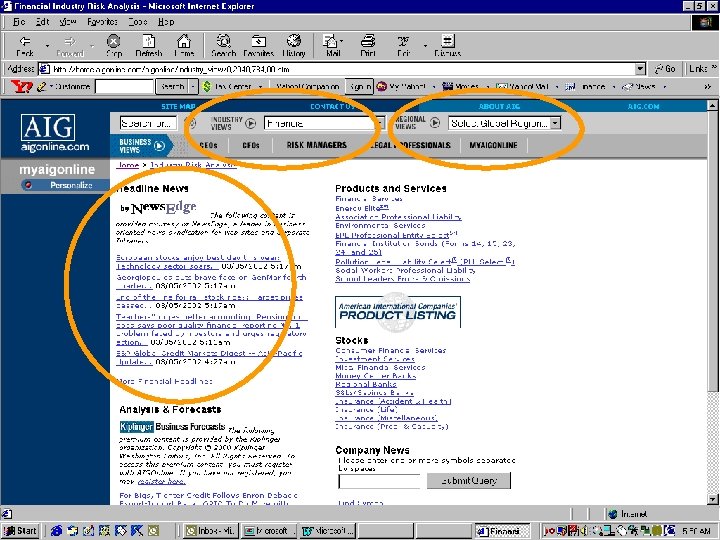The height and width of the screenshot is (540, 720).
Task: Click the page scrollbar down arrow
Action: [712, 499]
